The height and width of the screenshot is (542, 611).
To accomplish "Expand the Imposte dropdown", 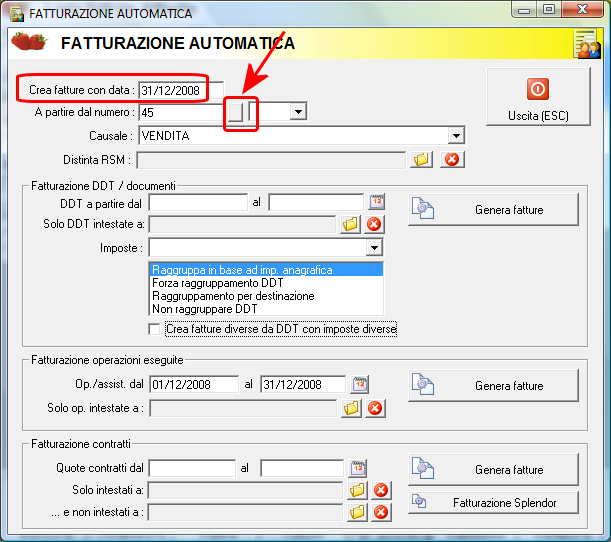I will (374, 248).
